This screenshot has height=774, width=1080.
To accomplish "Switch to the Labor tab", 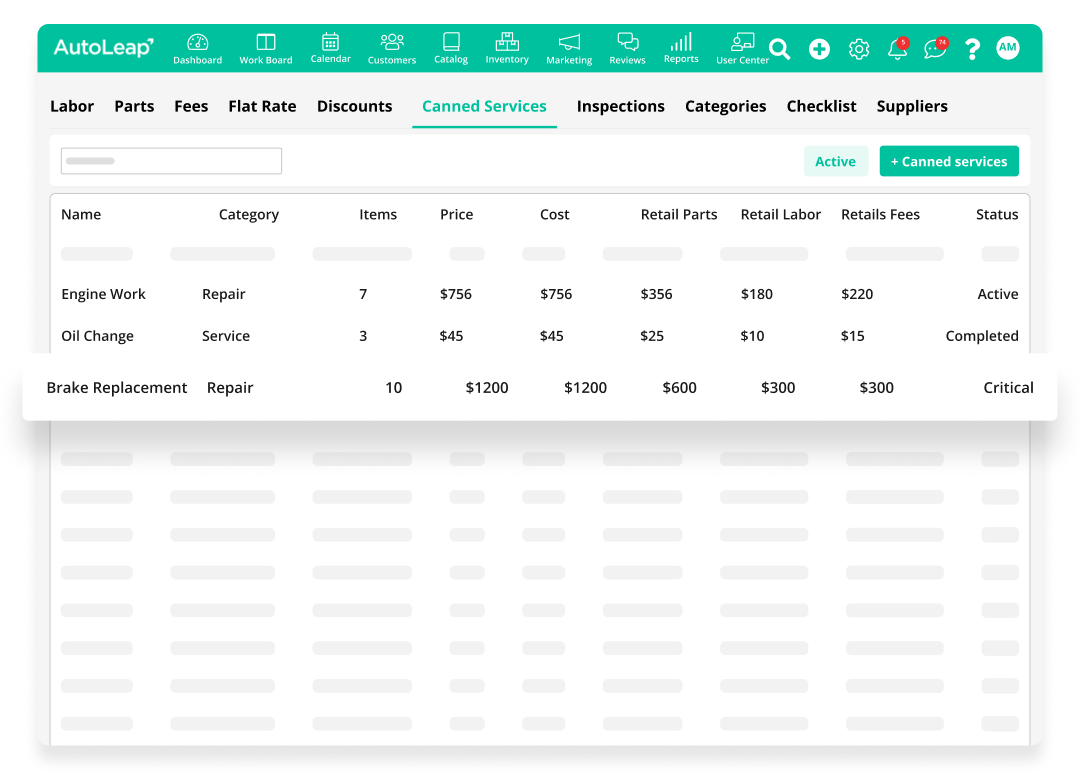I will pos(72,106).
